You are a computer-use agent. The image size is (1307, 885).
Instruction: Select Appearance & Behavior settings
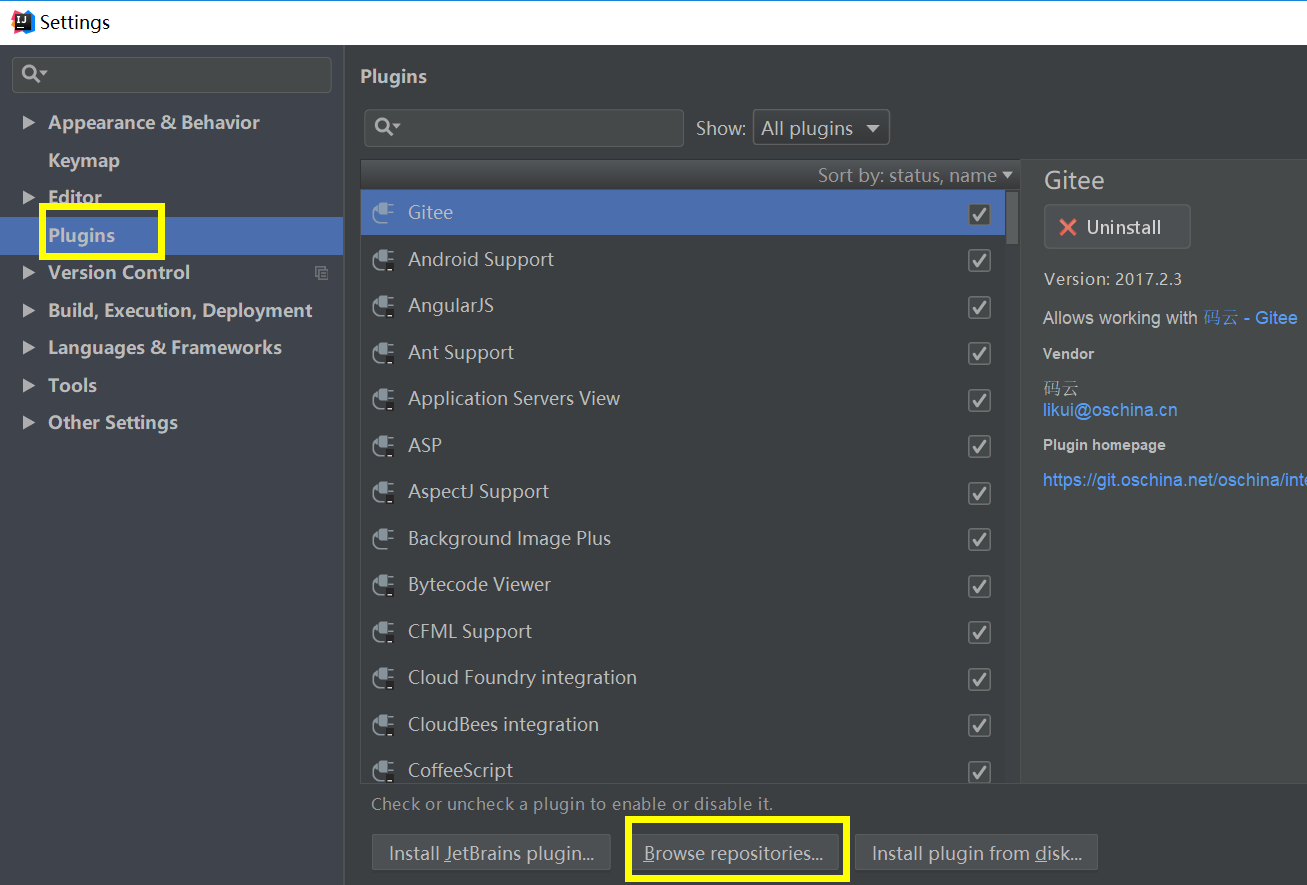click(x=154, y=123)
